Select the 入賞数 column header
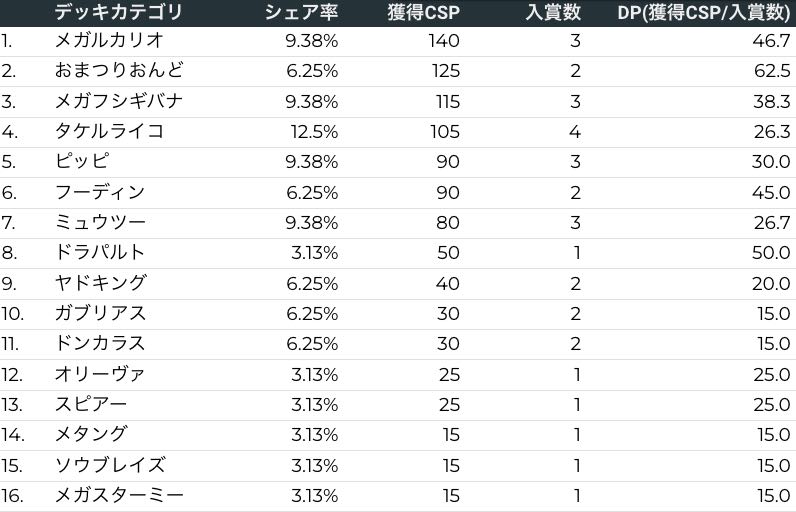The image size is (796, 512). pos(553,12)
